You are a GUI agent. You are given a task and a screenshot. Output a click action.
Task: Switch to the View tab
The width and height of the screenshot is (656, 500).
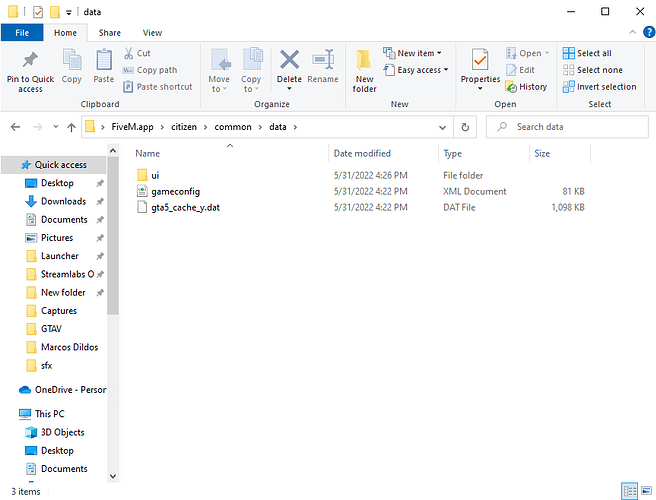coord(152,33)
